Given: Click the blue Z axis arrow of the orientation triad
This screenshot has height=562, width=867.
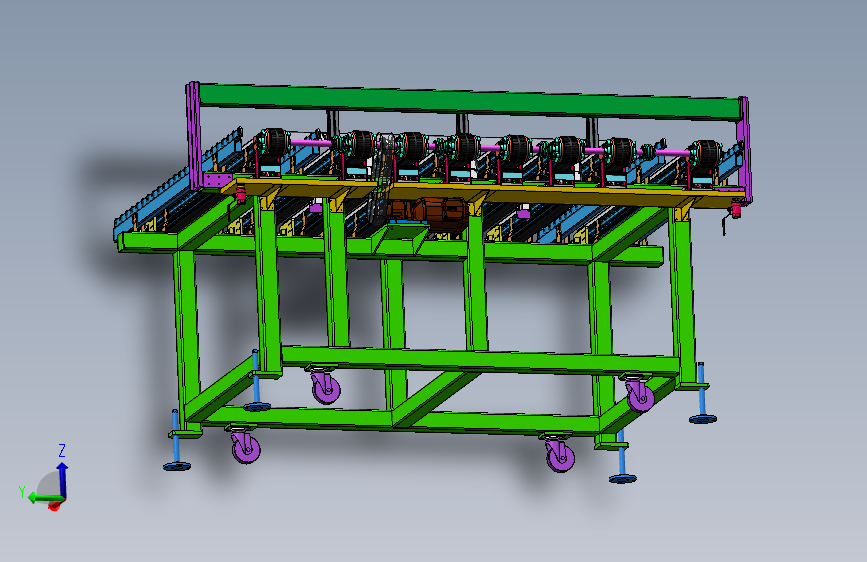Looking at the screenshot, I should (62, 478).
